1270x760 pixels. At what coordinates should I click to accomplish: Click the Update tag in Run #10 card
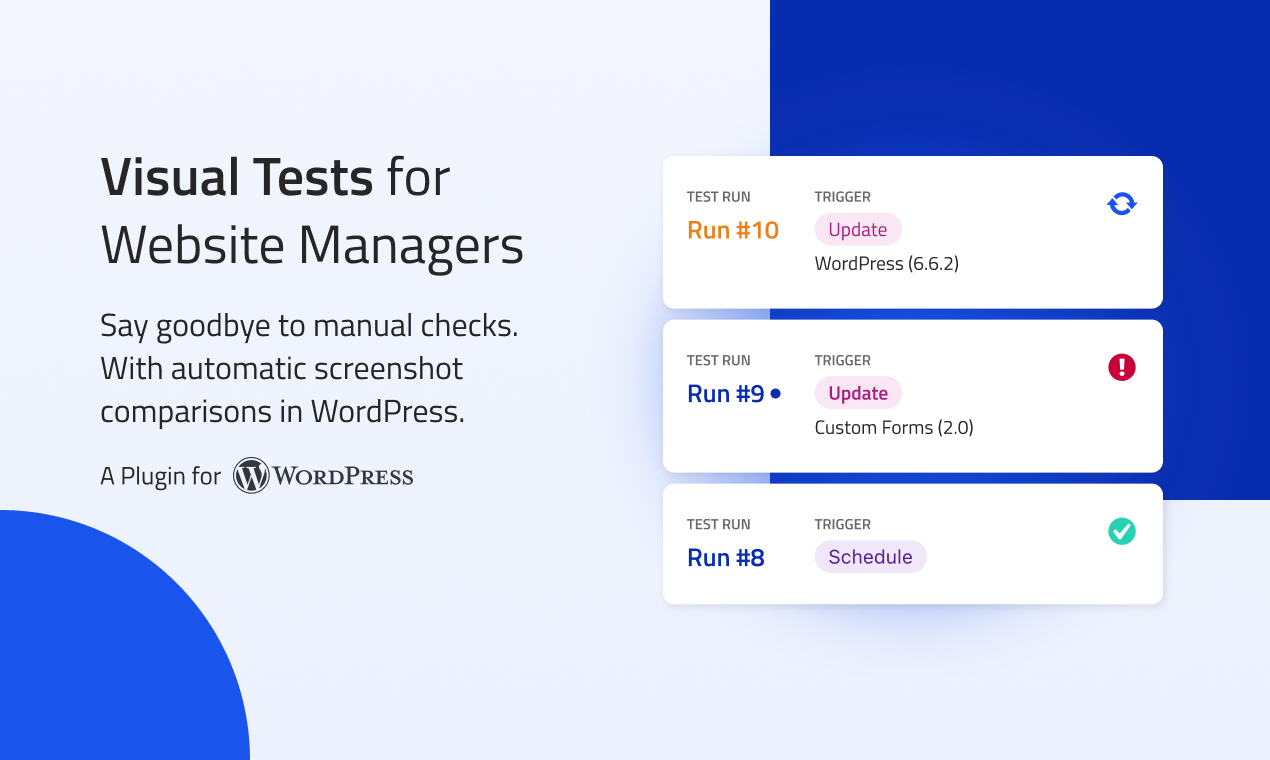[858, 230]
